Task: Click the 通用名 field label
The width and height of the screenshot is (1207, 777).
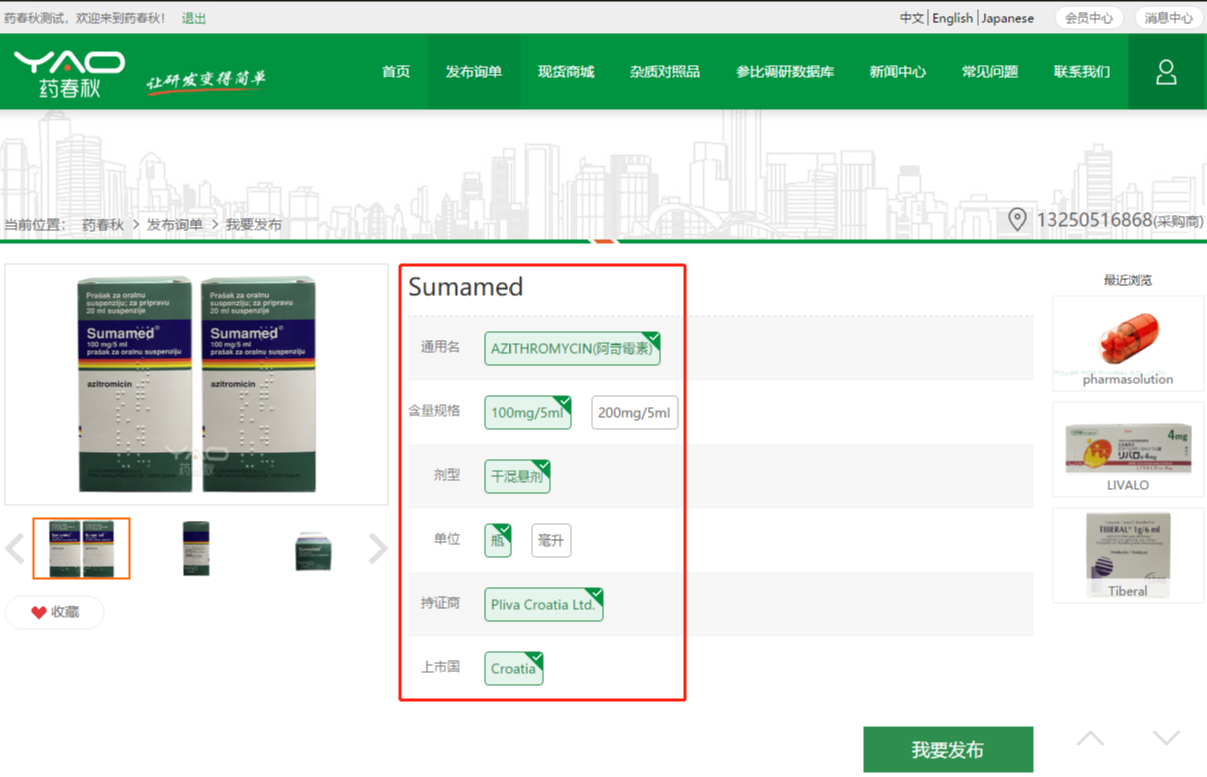Action: (x=440, y=347)
